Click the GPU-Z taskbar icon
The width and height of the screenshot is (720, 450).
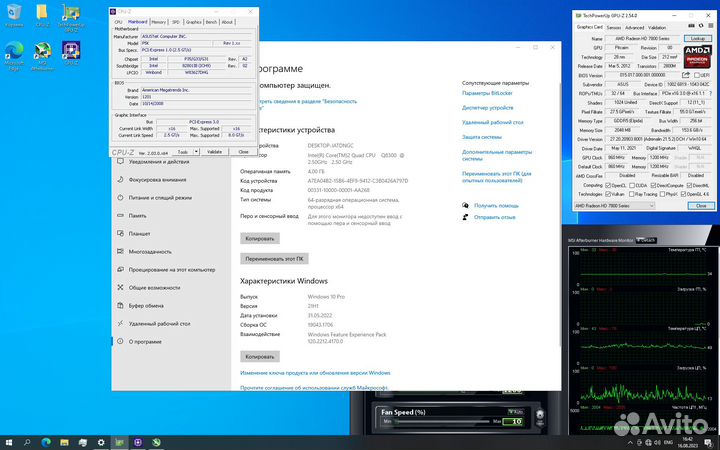click(x=119, y=442)
